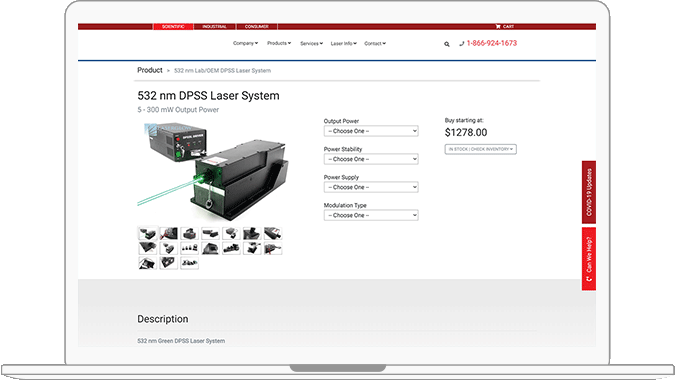The width and height of the screenshot is (675, 380).
Task: Click the 532 nm Green DPSS Laser System text
Action: coord(181,341)
